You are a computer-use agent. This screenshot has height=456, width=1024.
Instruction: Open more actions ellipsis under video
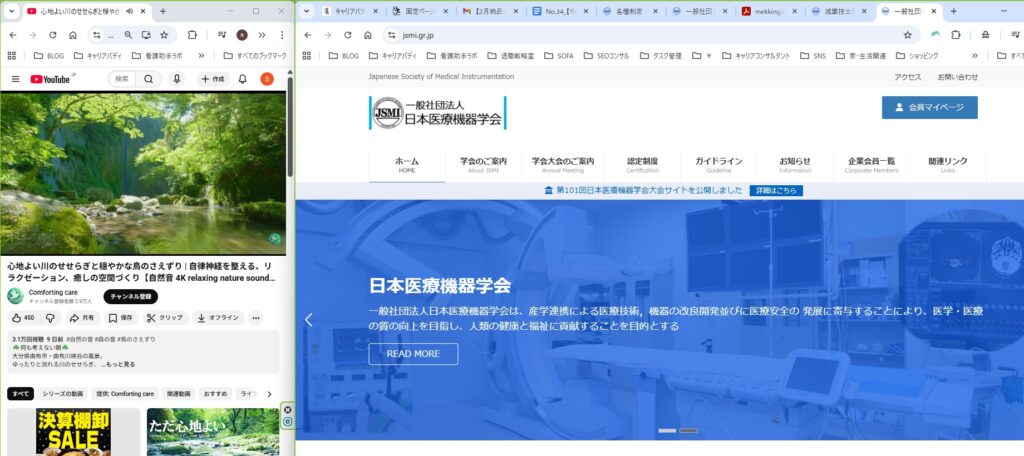tap(256, 318)
